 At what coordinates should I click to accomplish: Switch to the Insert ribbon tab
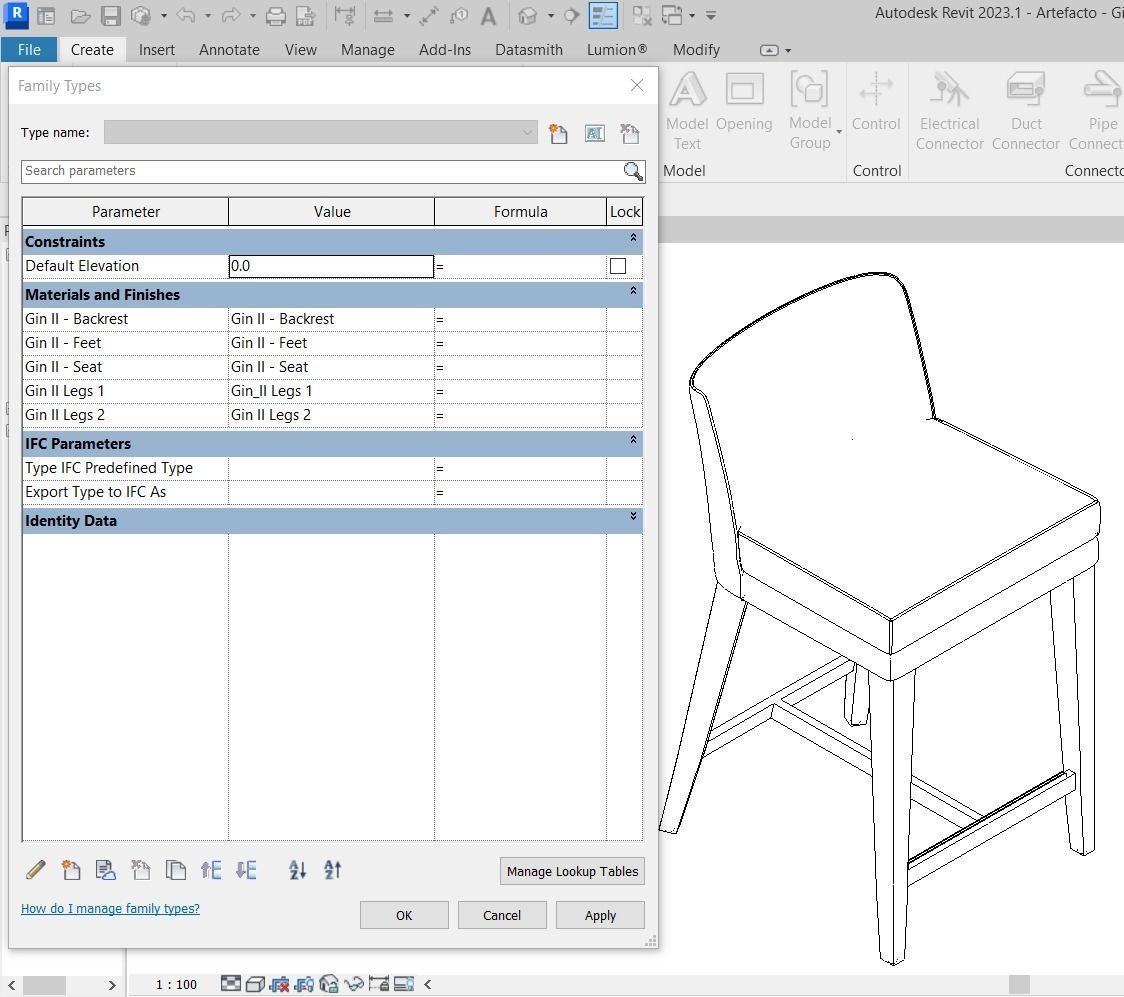click(x=156, y=49)
